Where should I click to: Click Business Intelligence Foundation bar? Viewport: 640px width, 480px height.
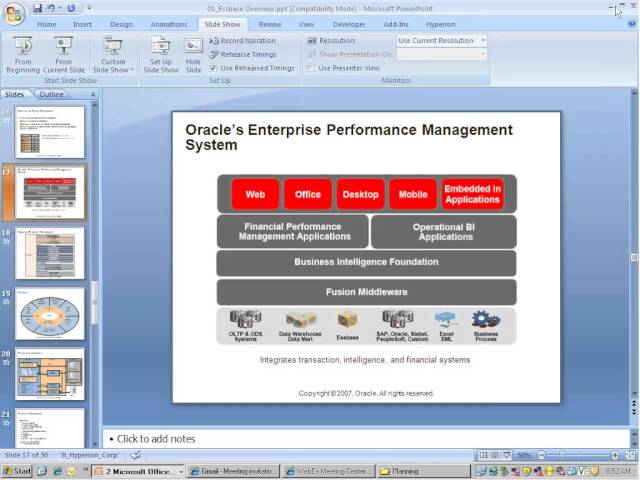(366, 262)
